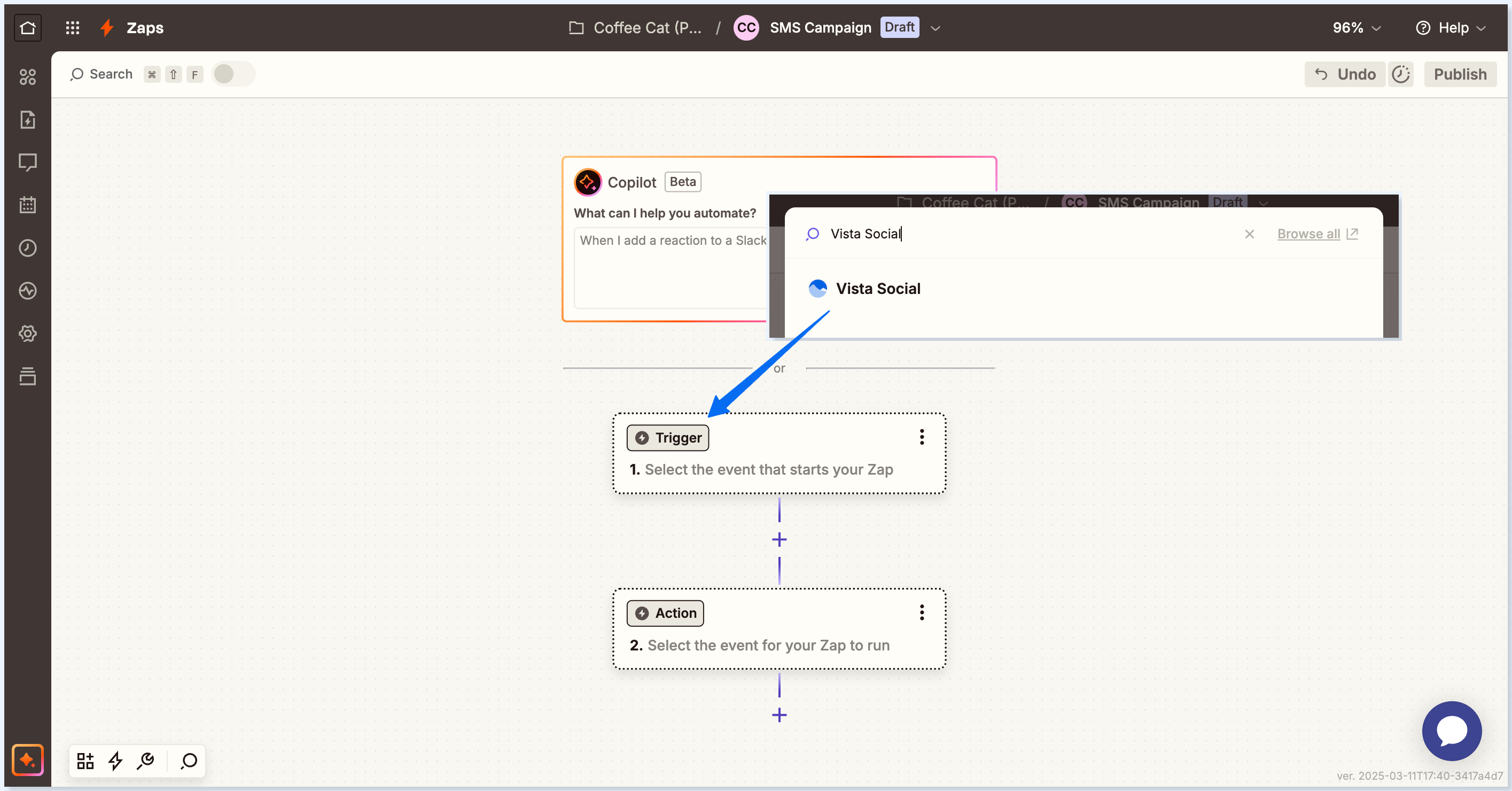The width and height of the screenshot is (1512, 791).
Task: Click the Trigger step badge
Action: (667, 438)
